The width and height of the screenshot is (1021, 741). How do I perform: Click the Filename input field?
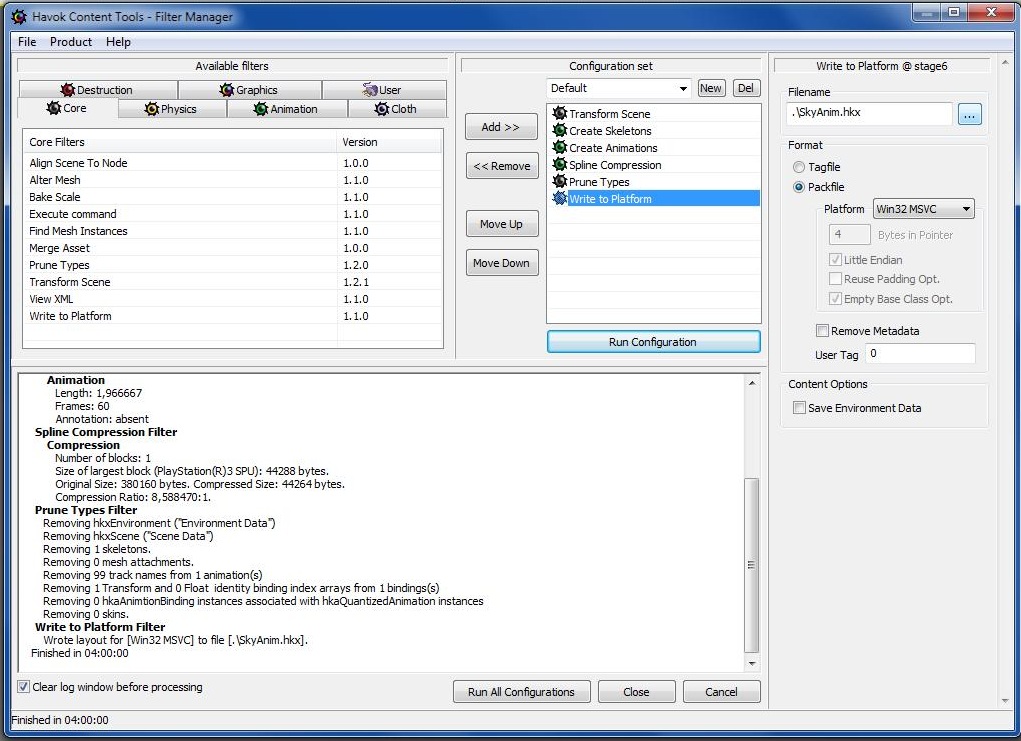(869, 113)
